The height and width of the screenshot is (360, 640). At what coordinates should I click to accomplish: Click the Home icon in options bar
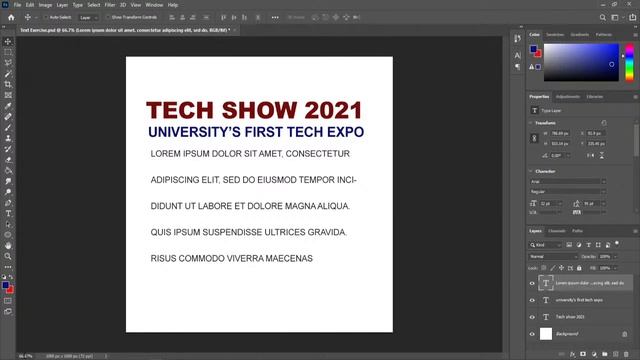pyautogui.click(x=11, y=17)
